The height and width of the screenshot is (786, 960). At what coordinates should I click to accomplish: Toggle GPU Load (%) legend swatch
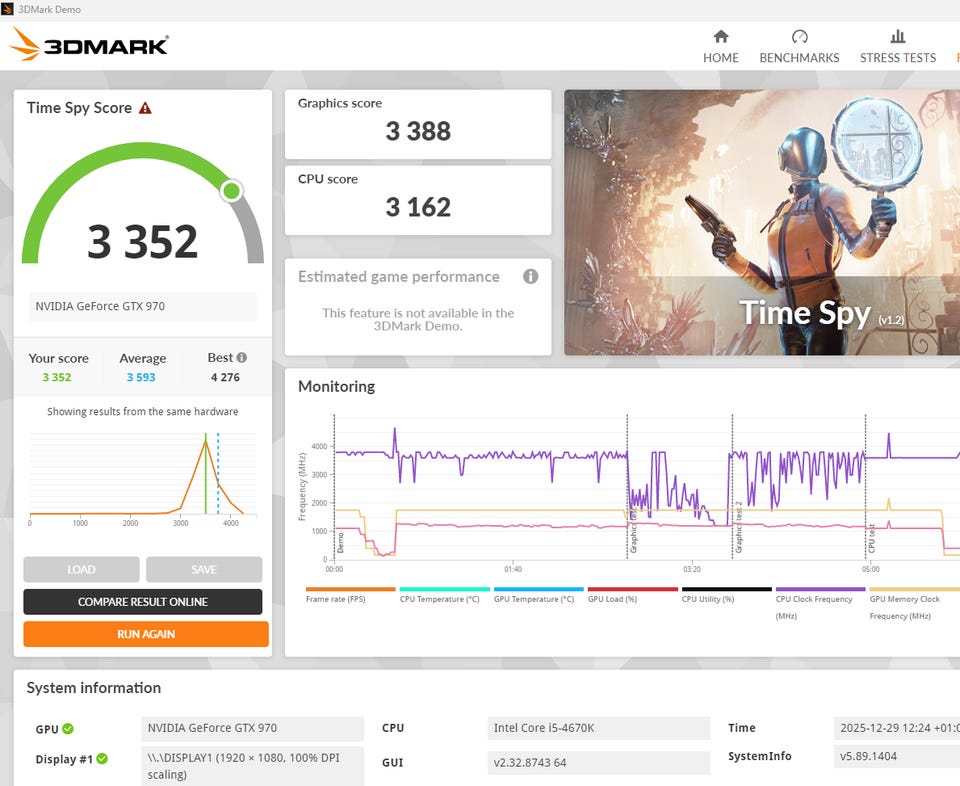tap(632, 590)
